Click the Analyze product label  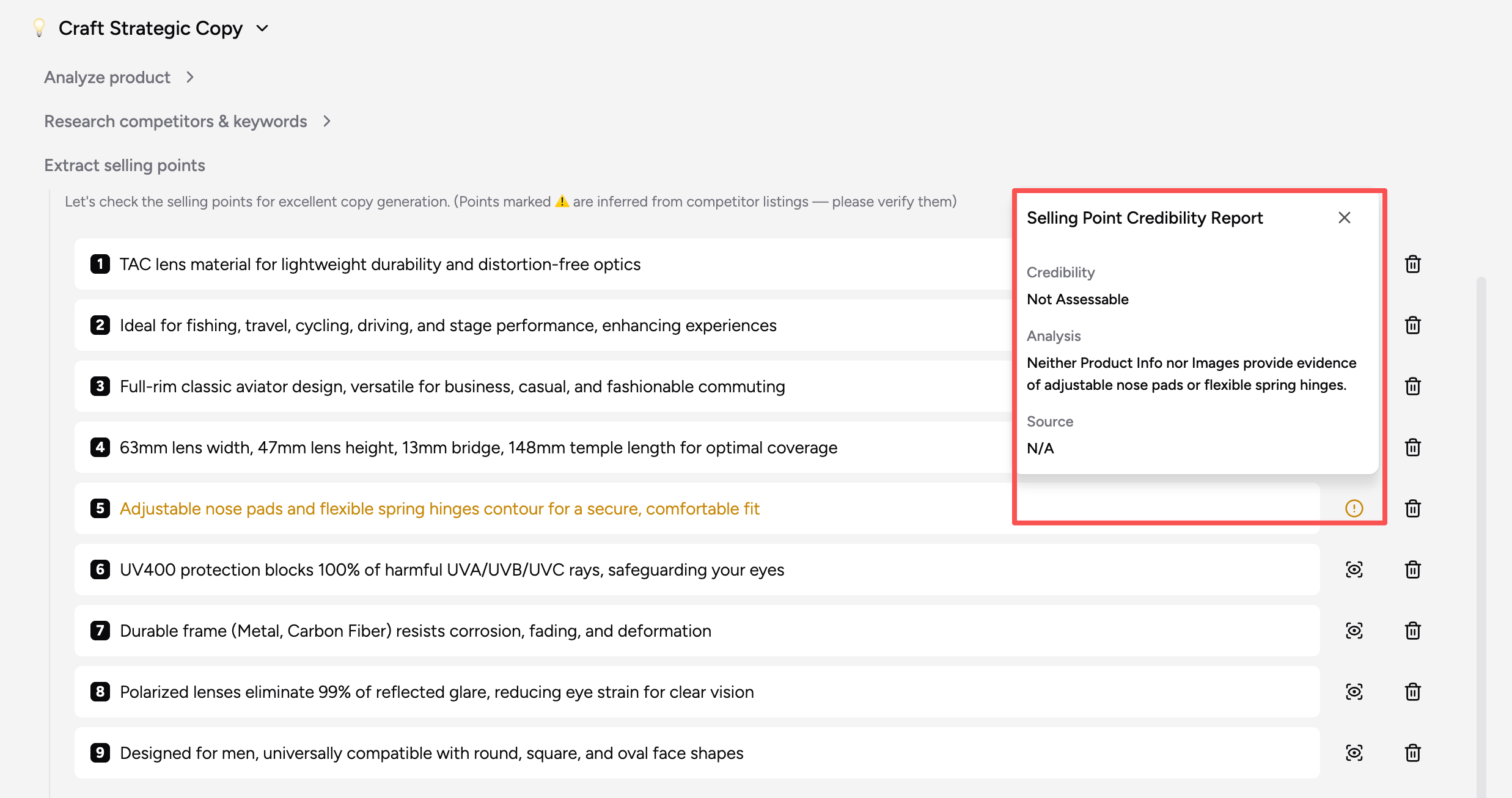pyautogui.click(x=107, y=77)
